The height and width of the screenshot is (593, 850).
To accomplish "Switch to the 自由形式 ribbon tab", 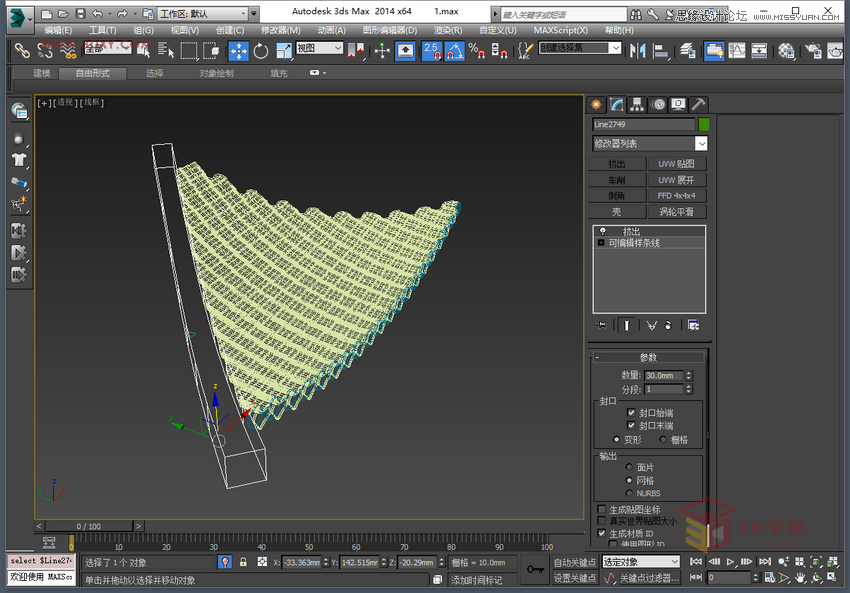I will 93,73.
